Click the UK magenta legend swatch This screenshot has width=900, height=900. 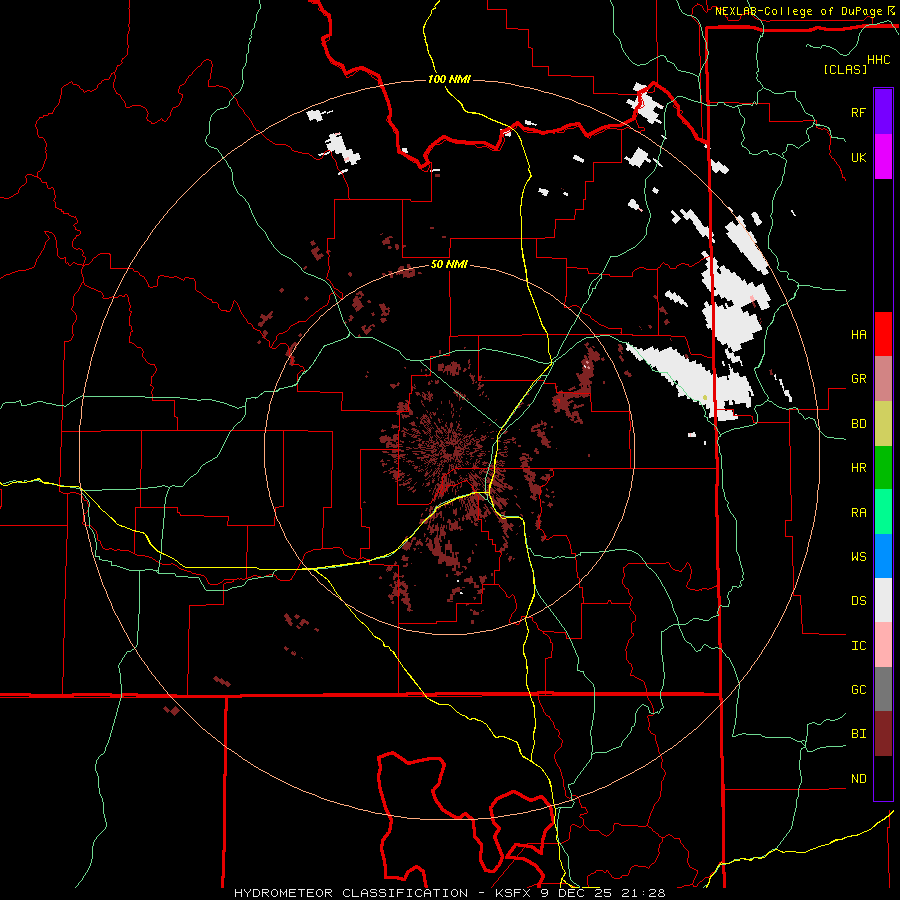tap(883, 157)
